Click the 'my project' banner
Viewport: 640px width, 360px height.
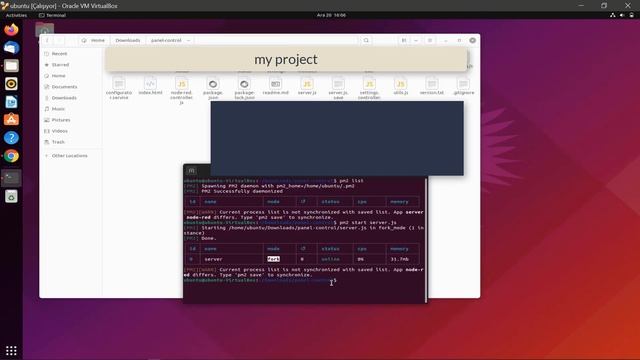click(286, 59)
